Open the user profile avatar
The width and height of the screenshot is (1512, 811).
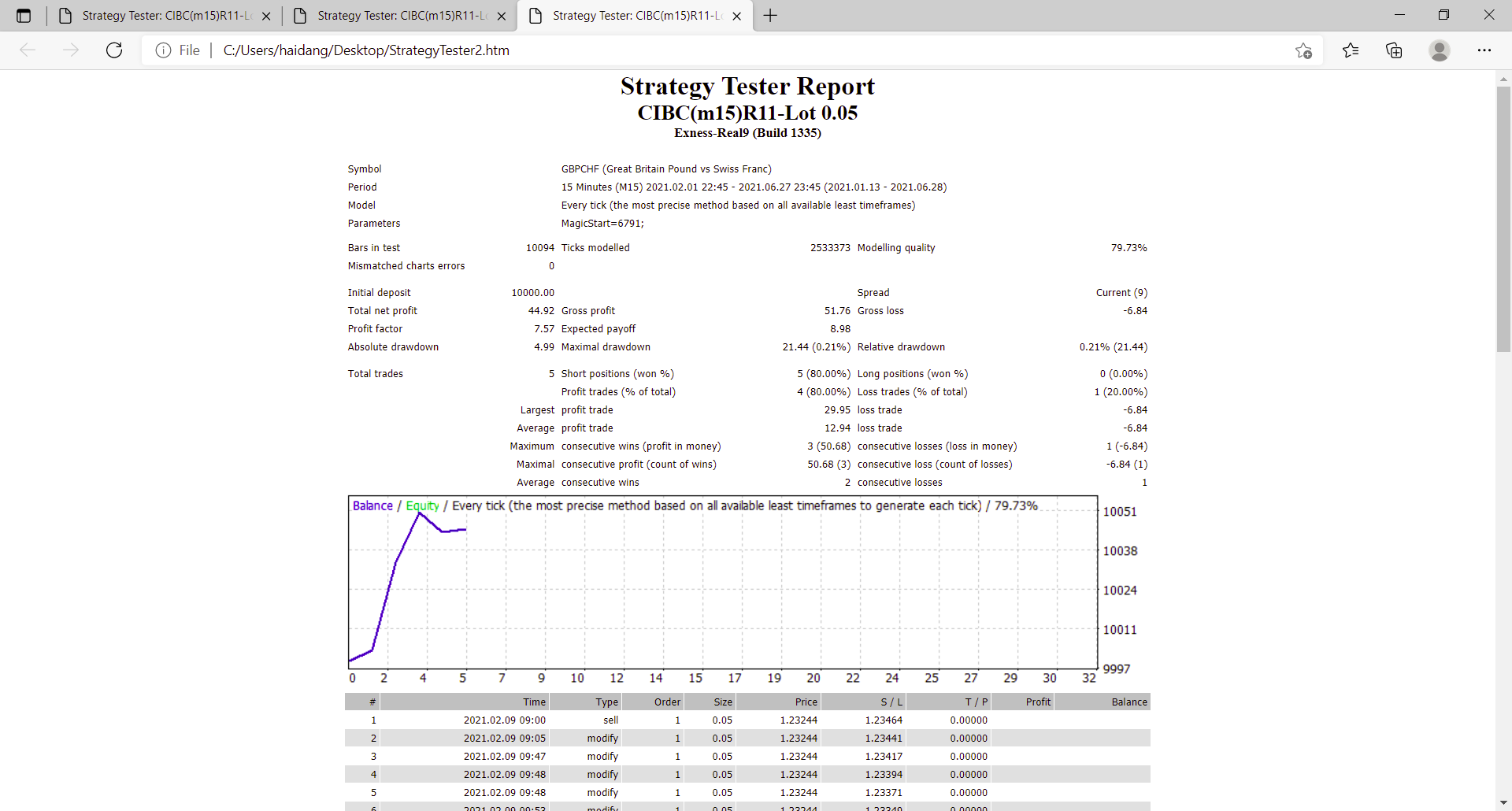tap(1440, 50)
